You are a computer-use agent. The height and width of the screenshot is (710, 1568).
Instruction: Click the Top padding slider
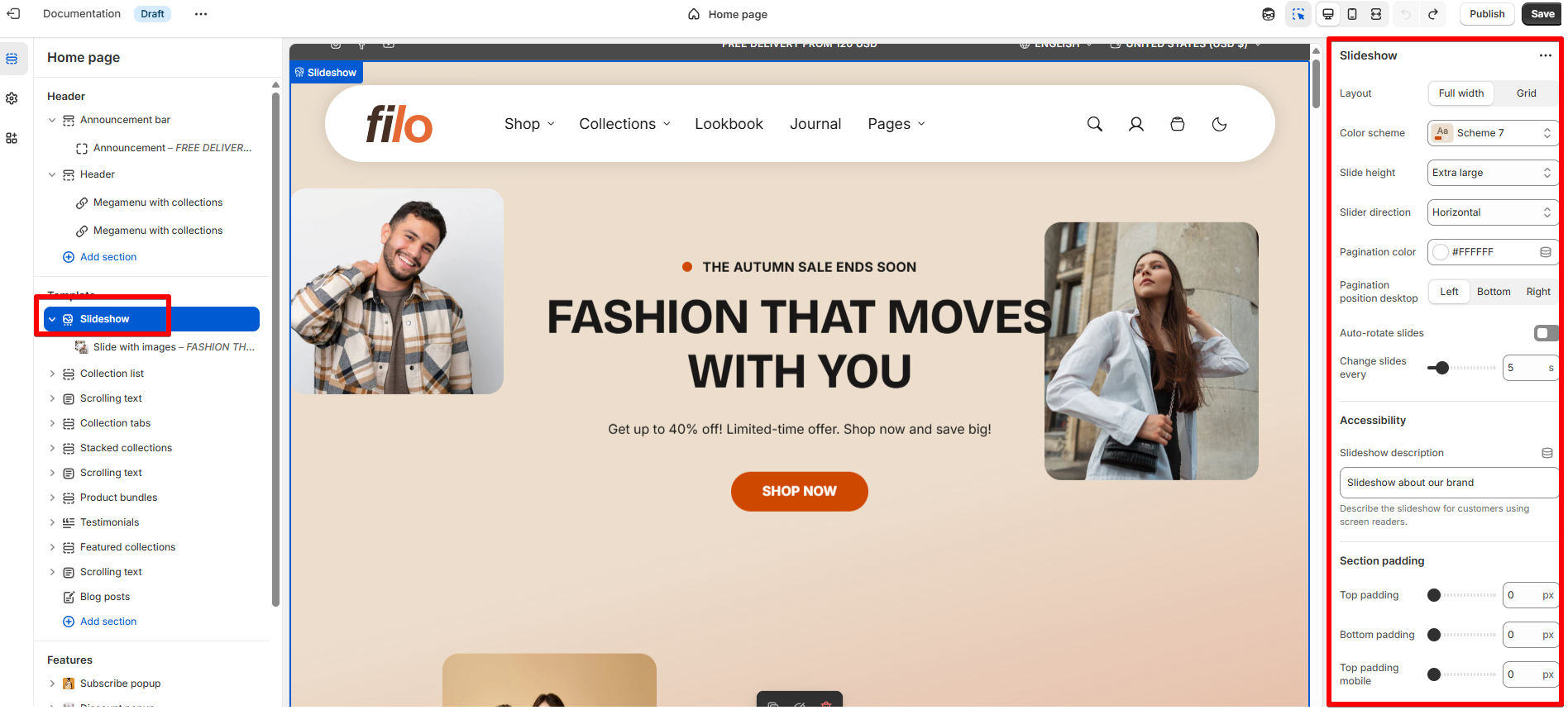pos(1461,595)
